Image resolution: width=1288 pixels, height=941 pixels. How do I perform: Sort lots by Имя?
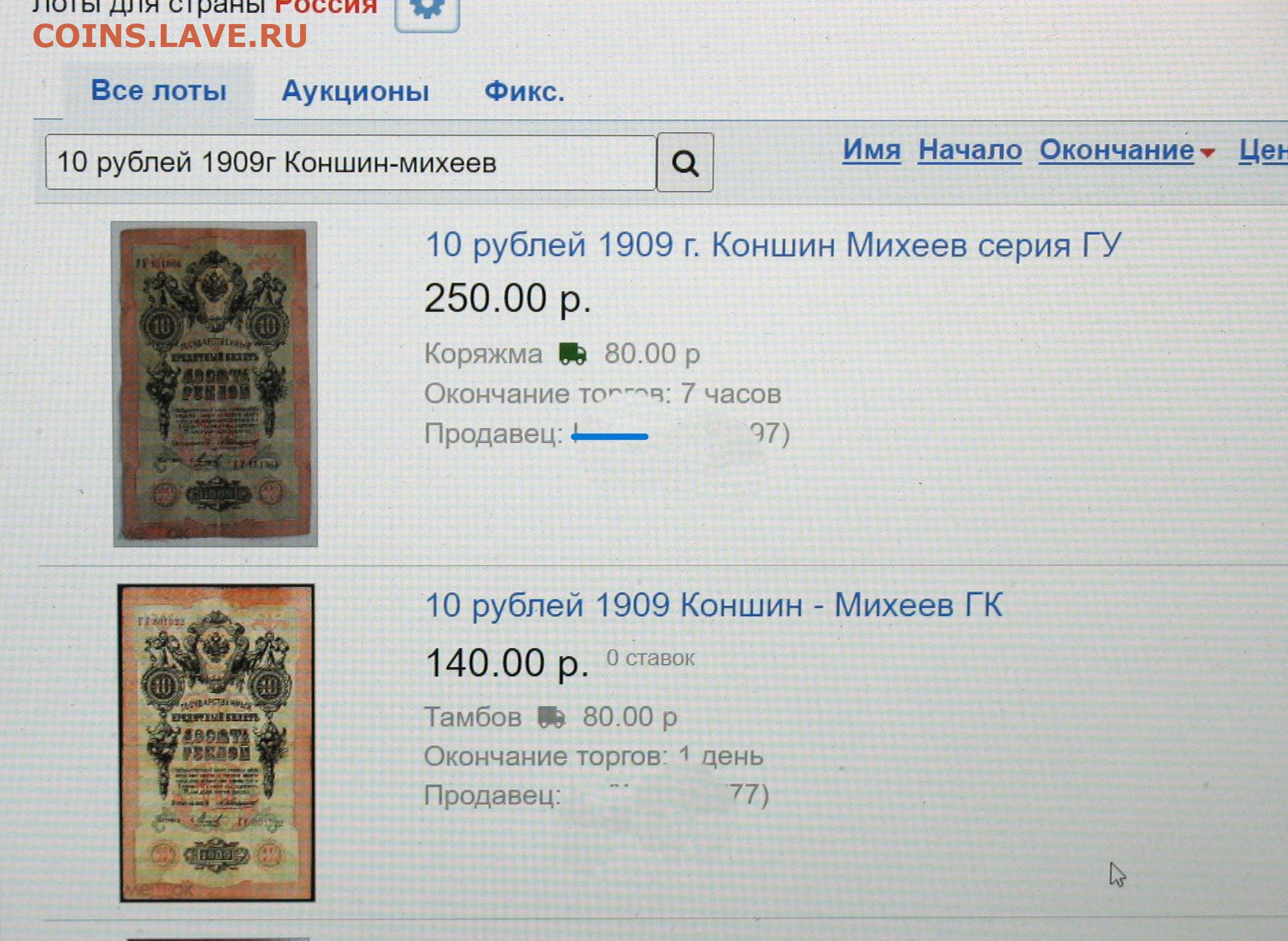871,149
